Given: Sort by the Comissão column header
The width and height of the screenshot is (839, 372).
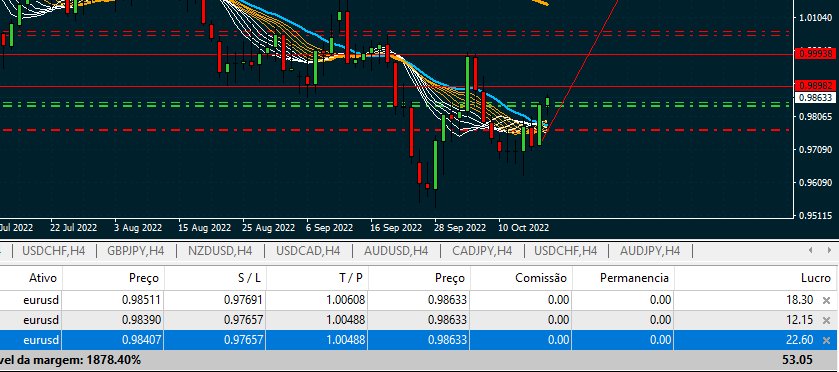Looking at the screenshot, I should 540,278.
